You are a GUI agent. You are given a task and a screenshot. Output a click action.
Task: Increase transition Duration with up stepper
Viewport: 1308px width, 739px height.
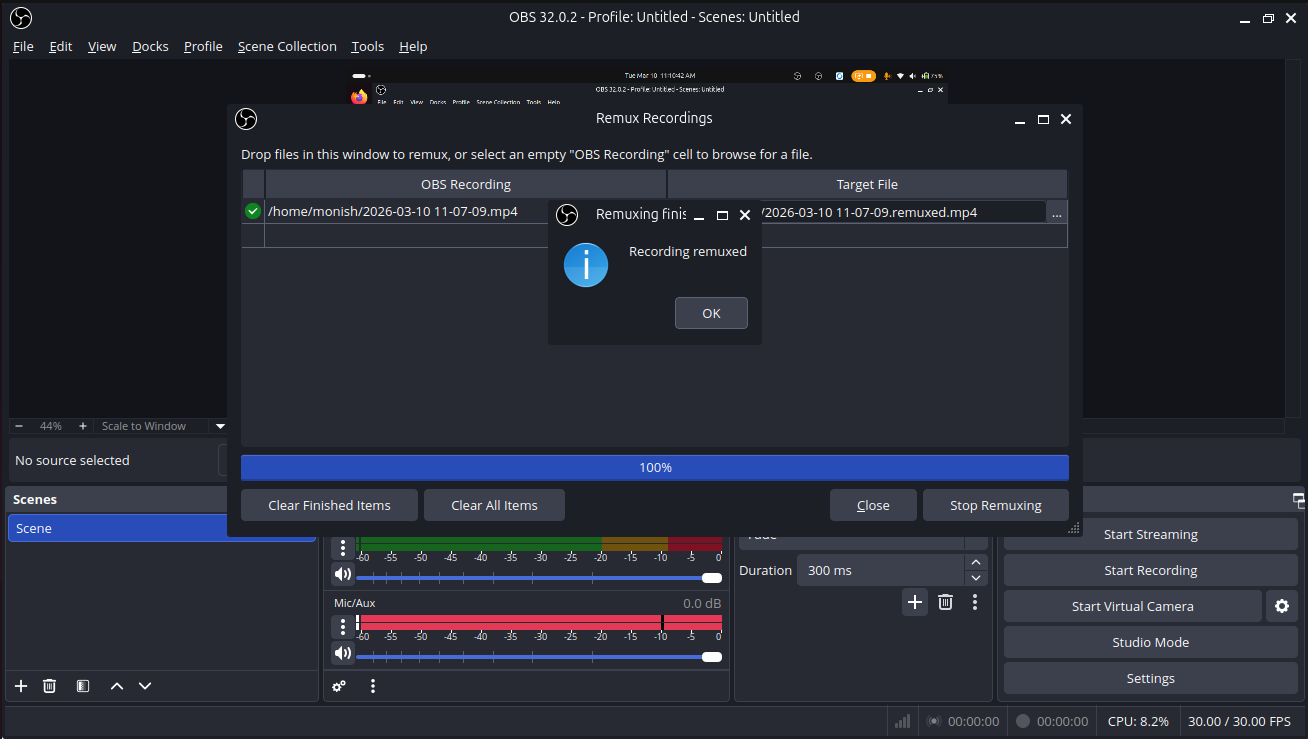pos(976,563)
